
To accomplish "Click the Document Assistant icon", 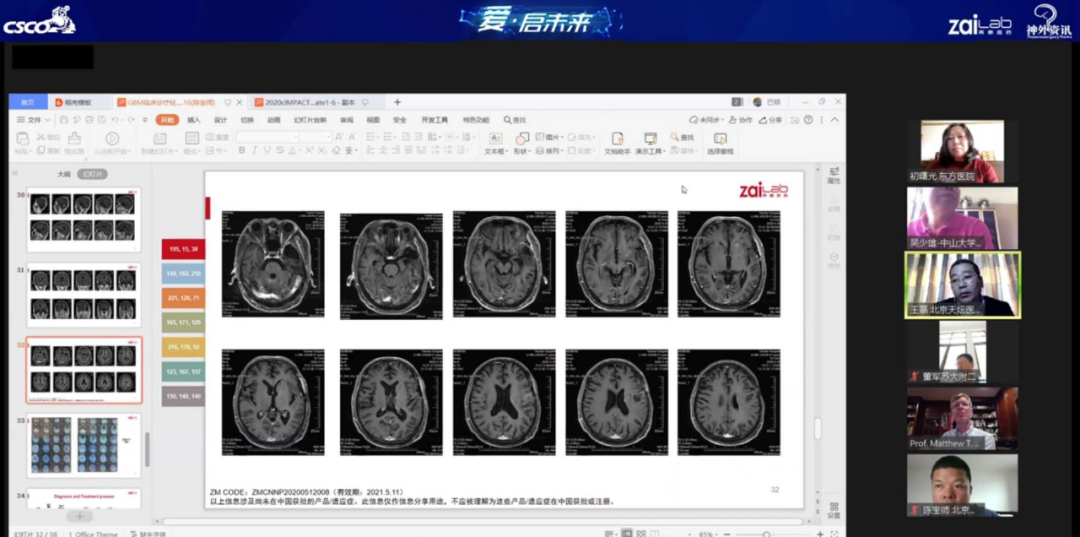I will 617,140.
